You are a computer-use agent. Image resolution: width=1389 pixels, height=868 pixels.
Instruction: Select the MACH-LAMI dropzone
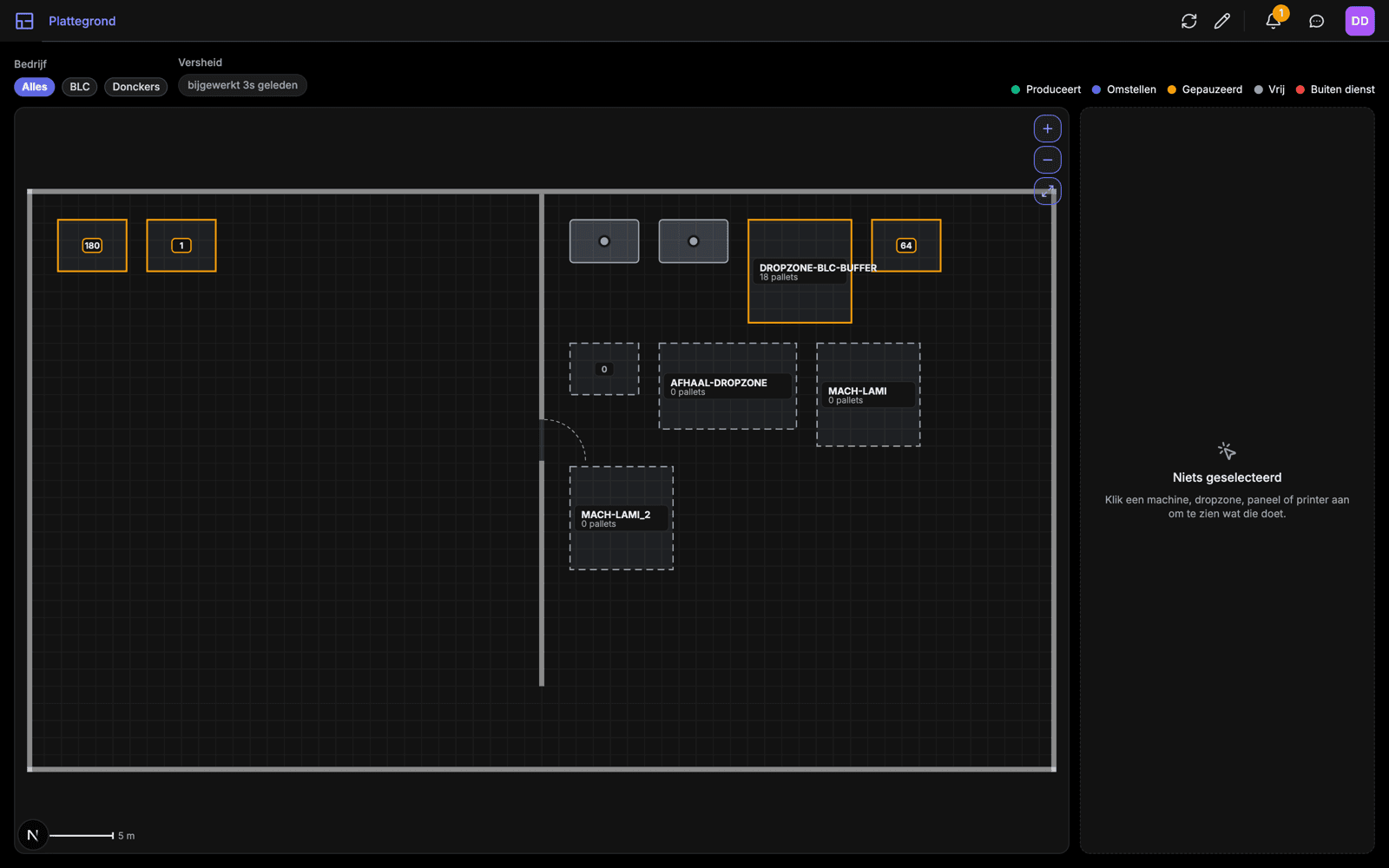pos(868,395)
